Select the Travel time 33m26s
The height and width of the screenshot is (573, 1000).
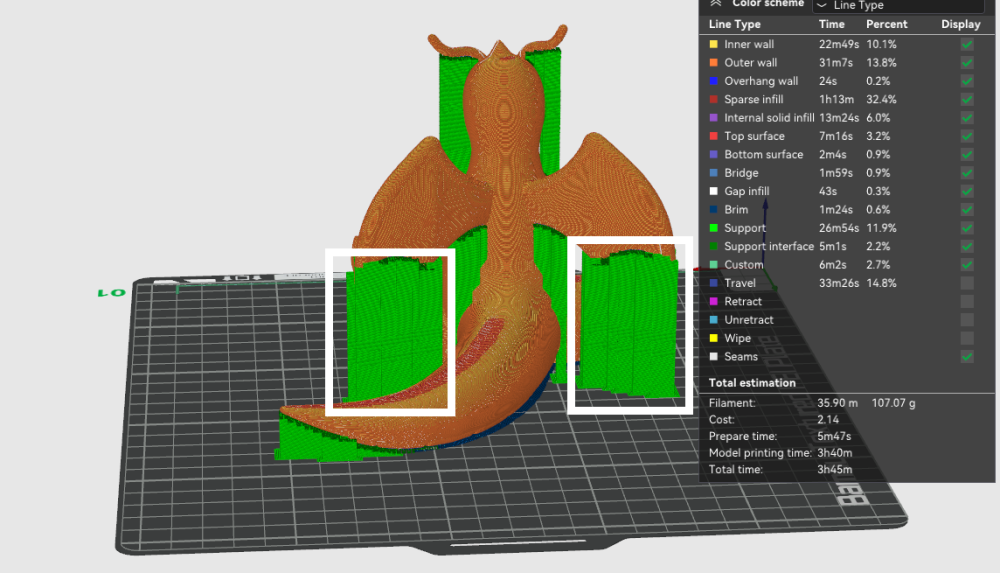coord(839,283)
